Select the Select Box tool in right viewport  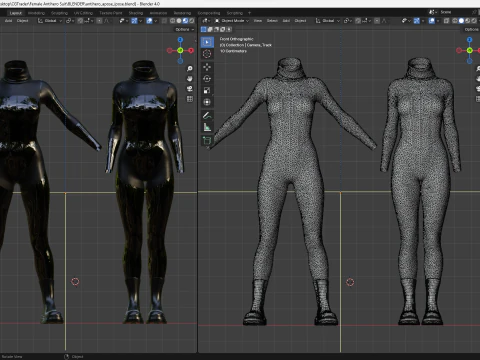[207, 42]
